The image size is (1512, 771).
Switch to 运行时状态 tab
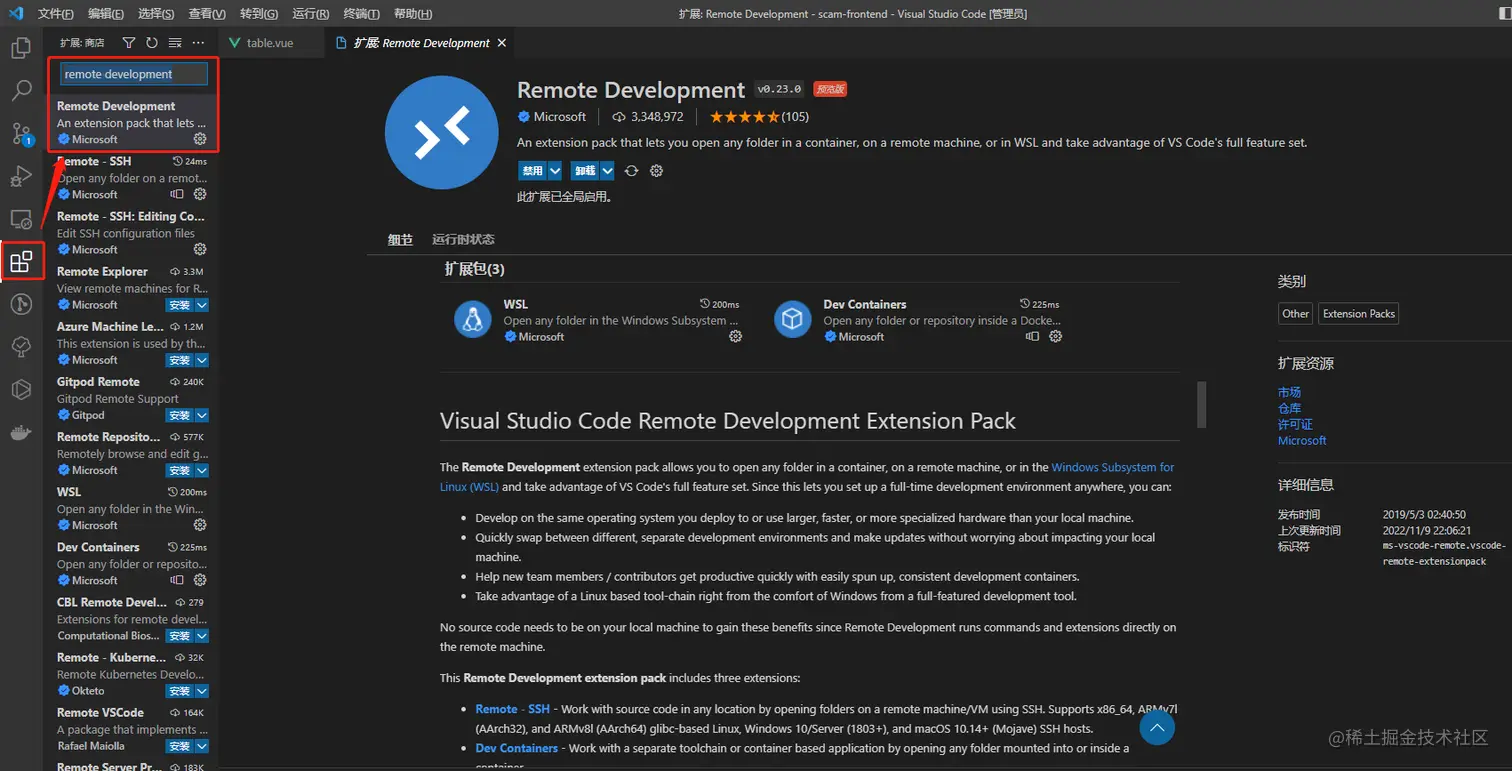463,240
